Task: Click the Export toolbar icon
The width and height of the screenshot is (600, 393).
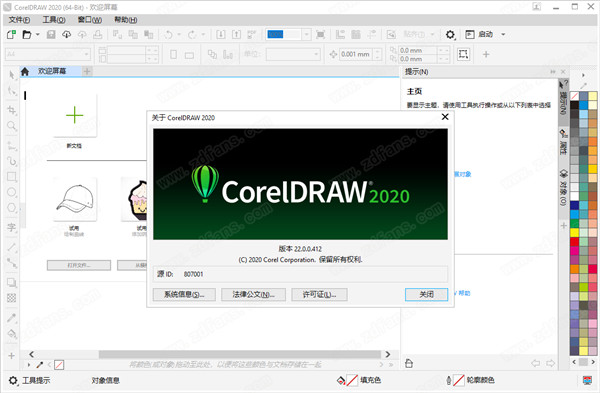Action: [x=236, y=35]
